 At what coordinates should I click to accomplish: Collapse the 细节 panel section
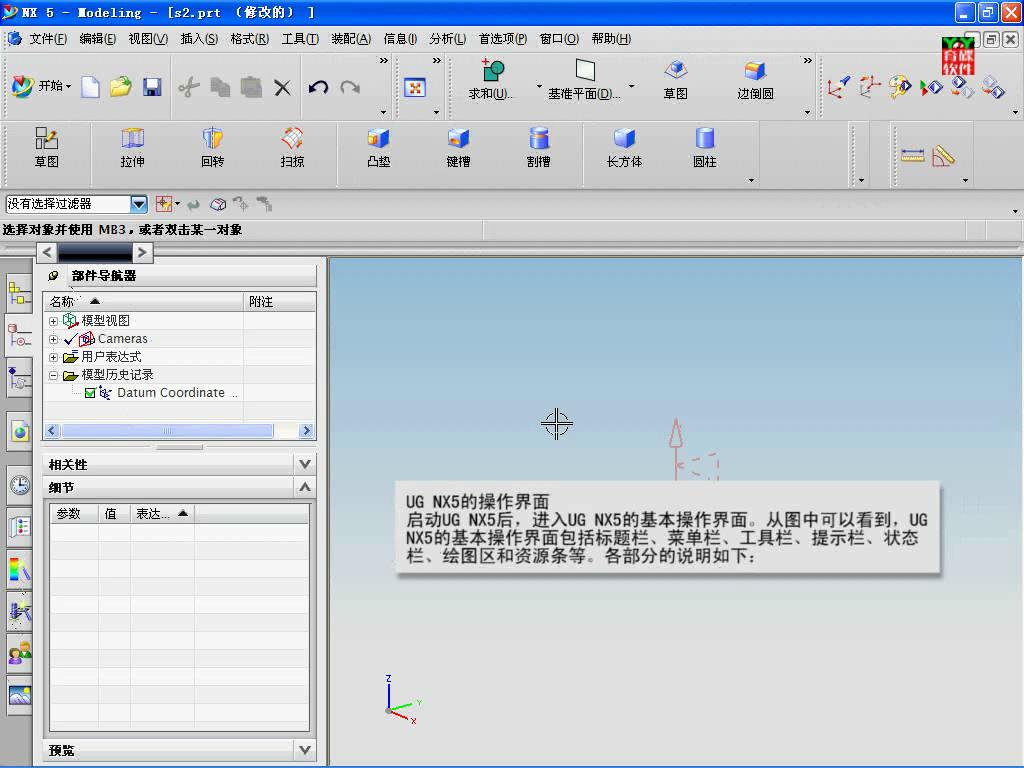tap(304, 487)
